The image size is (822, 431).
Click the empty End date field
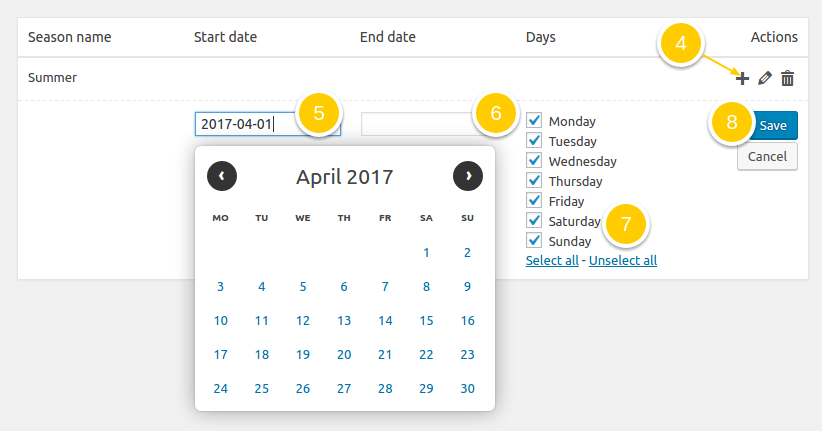pos(417,124)
